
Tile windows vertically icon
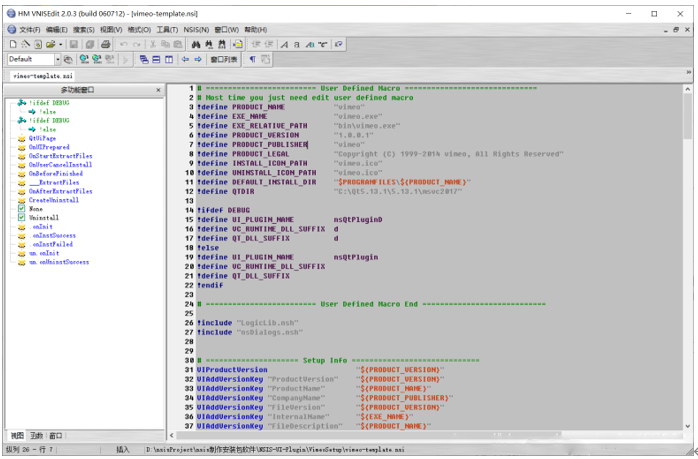(169, 59)
